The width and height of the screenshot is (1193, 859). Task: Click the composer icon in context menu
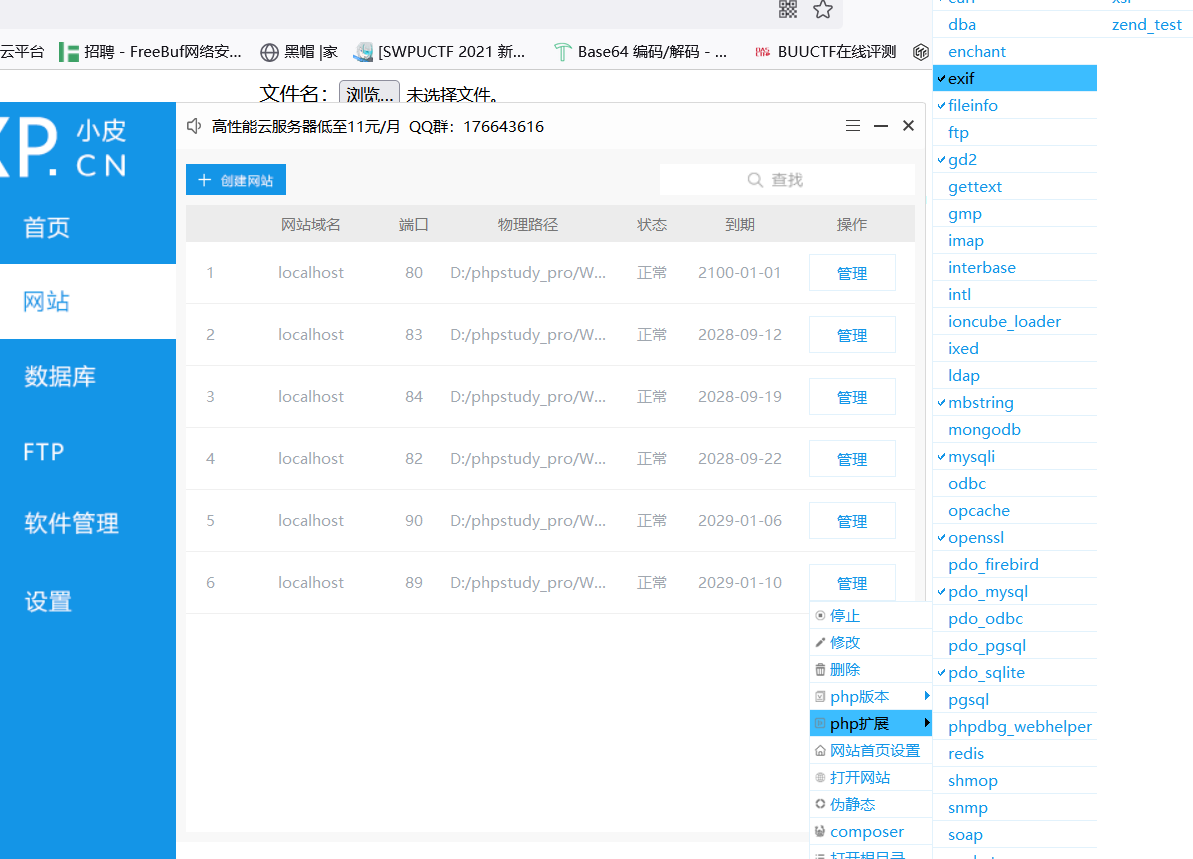click(820, 832)
